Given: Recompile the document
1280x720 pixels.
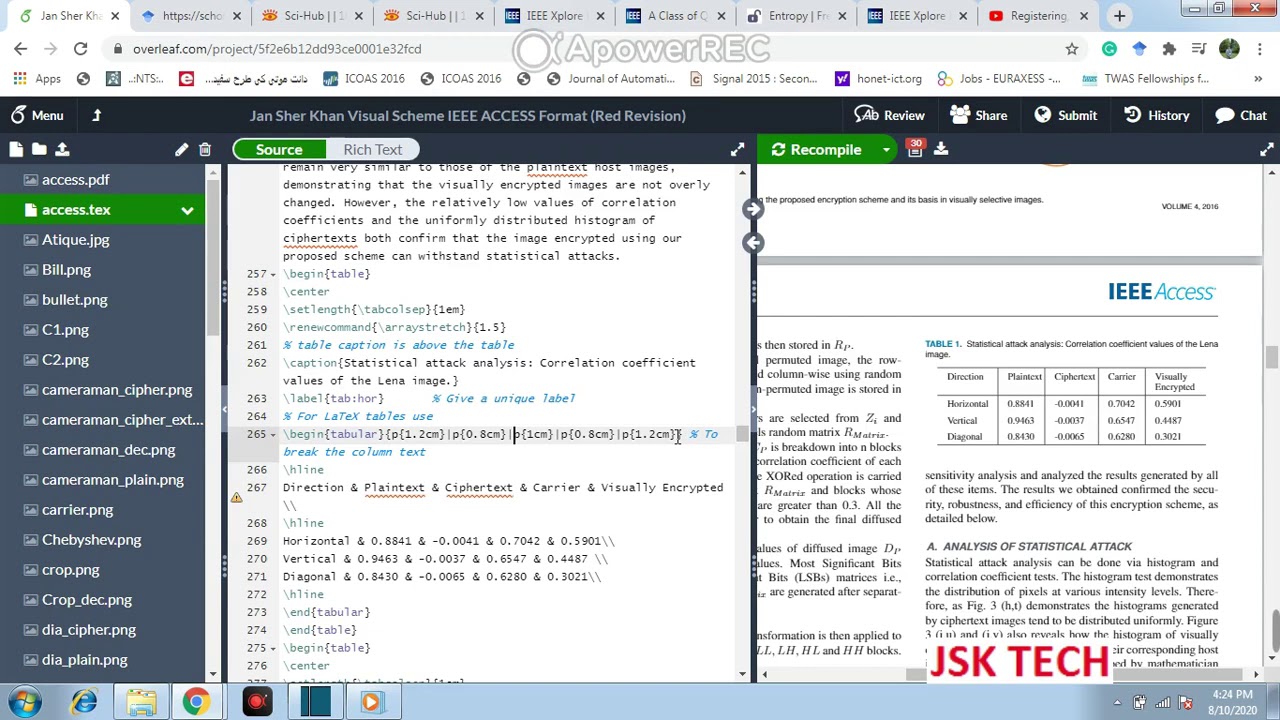Looking at the screenshot, I should tap(816, 149).
